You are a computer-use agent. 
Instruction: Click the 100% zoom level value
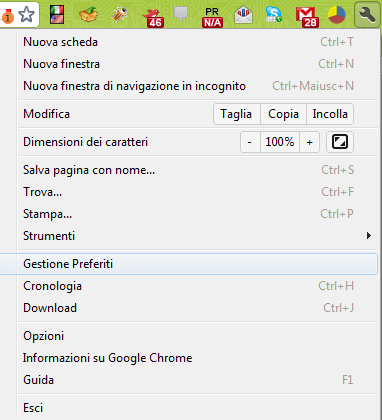pos(280,142)
